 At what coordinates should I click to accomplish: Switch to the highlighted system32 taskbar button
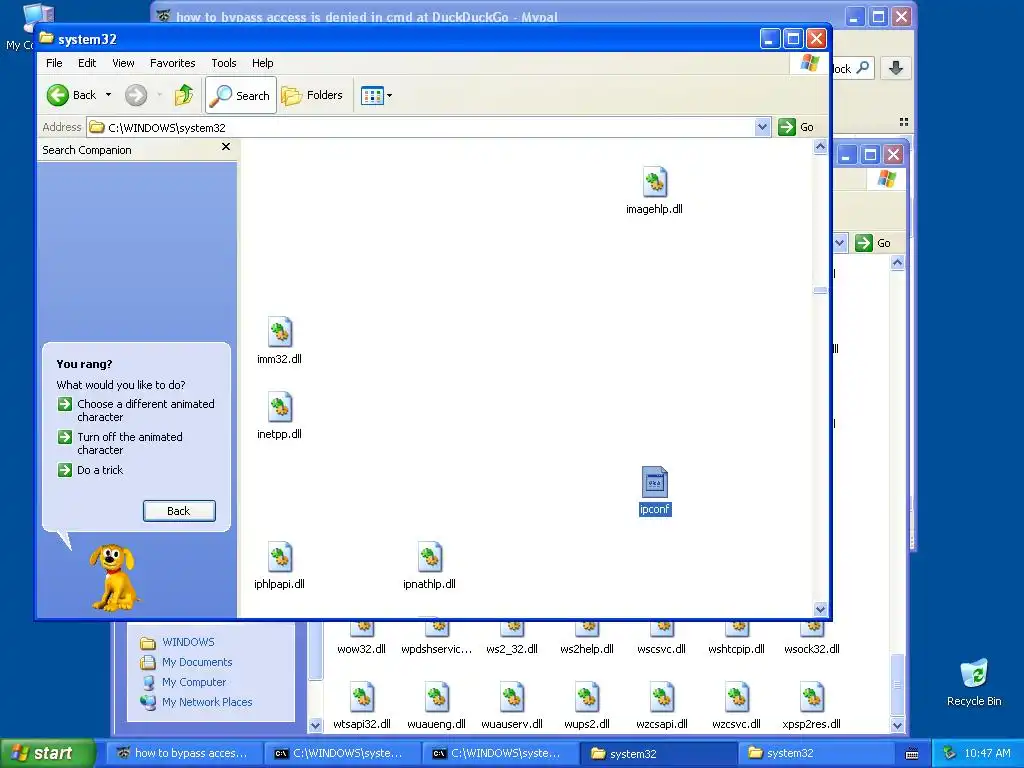tap(659, 753)
